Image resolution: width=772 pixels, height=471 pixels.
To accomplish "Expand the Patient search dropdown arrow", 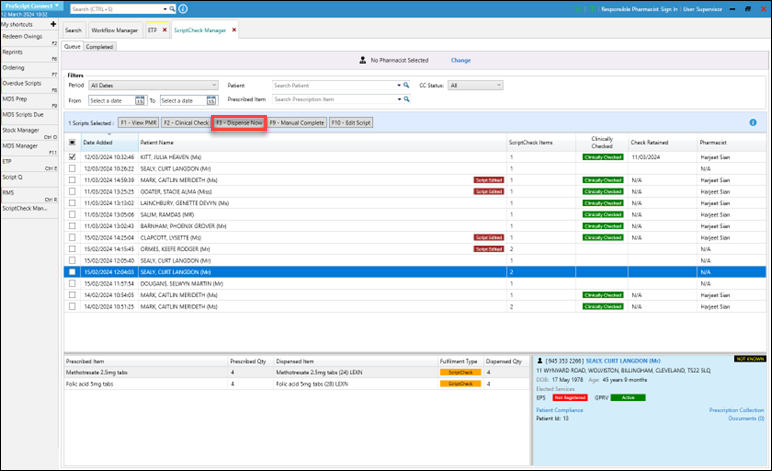I will point(399,86).
